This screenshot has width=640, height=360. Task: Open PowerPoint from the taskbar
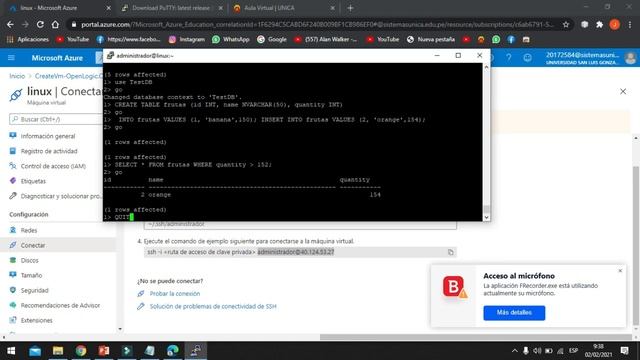point(104,351)
